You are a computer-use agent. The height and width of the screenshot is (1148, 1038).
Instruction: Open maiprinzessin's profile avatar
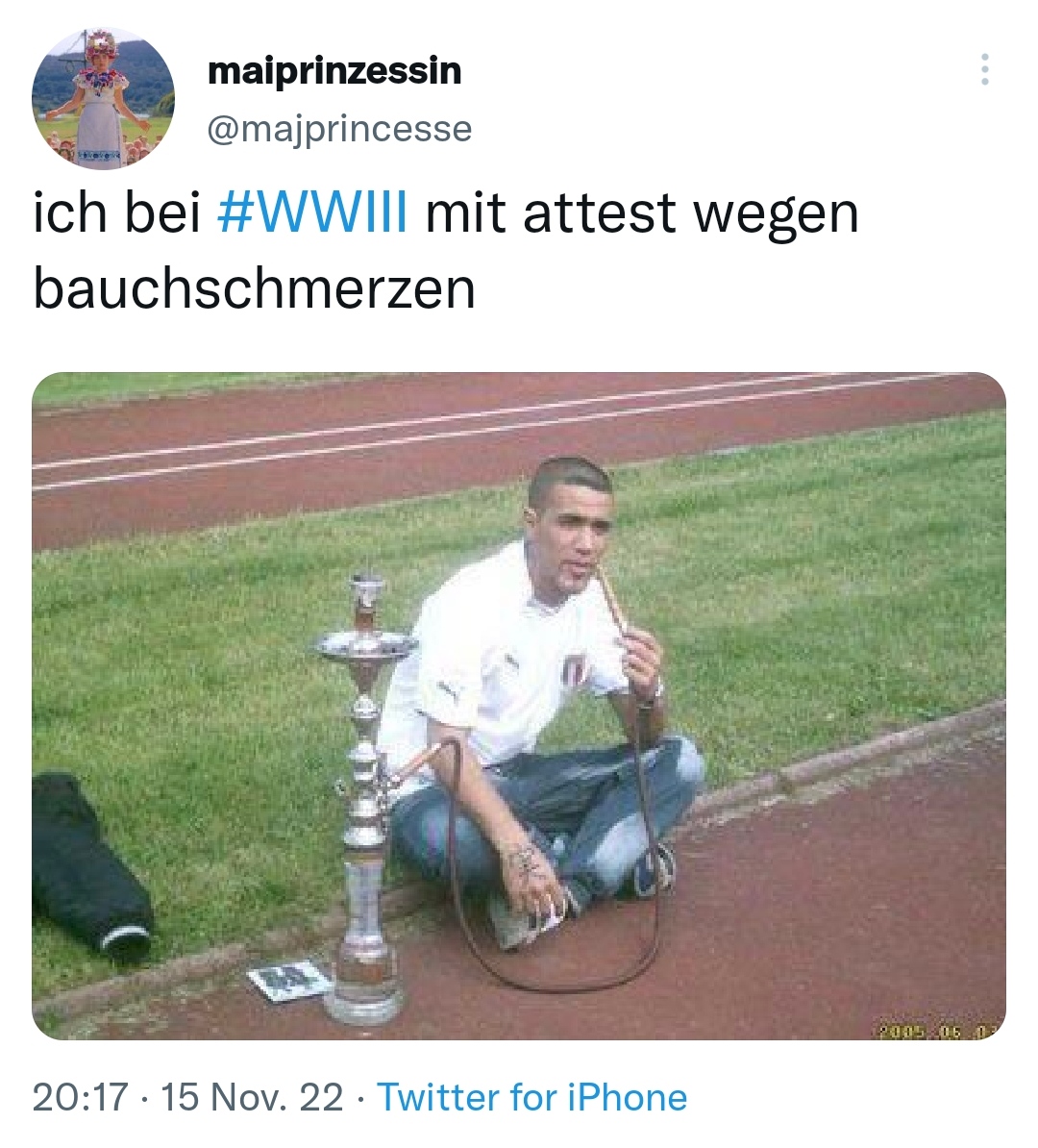click(x=103, y=99)
